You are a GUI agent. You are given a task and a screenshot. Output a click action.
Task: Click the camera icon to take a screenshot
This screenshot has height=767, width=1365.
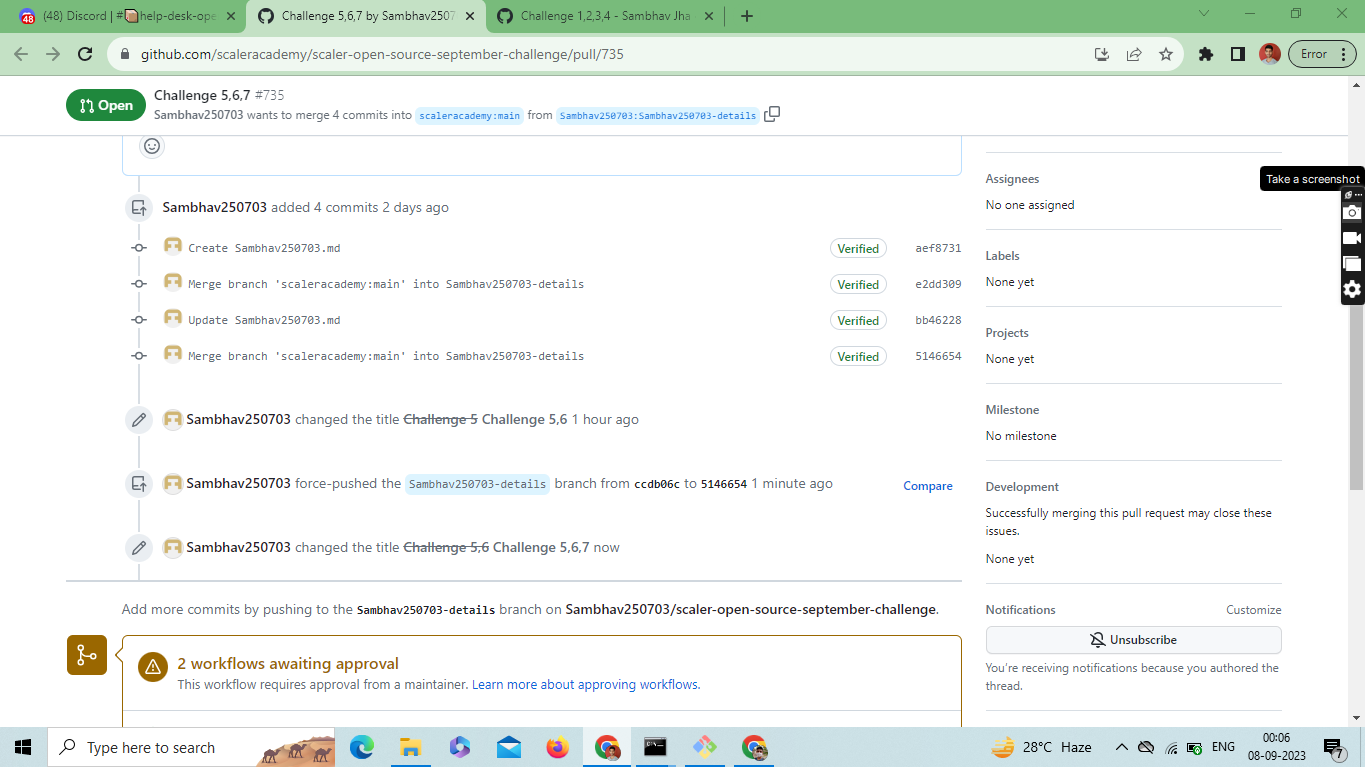pyautogui.click(x=1352, y=212)
